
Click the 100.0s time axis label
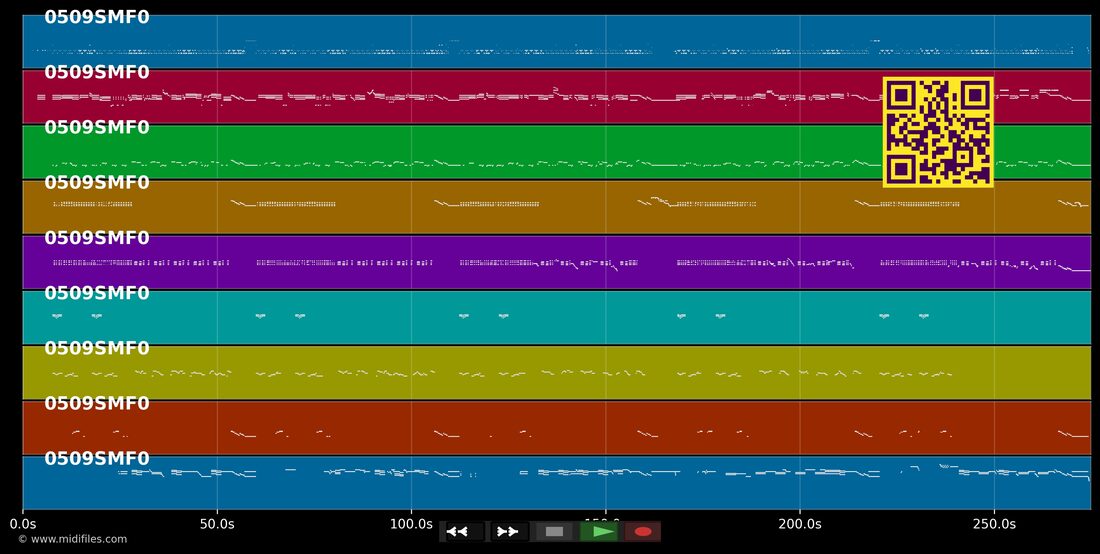pyautogui.click(x=411, y=524)
